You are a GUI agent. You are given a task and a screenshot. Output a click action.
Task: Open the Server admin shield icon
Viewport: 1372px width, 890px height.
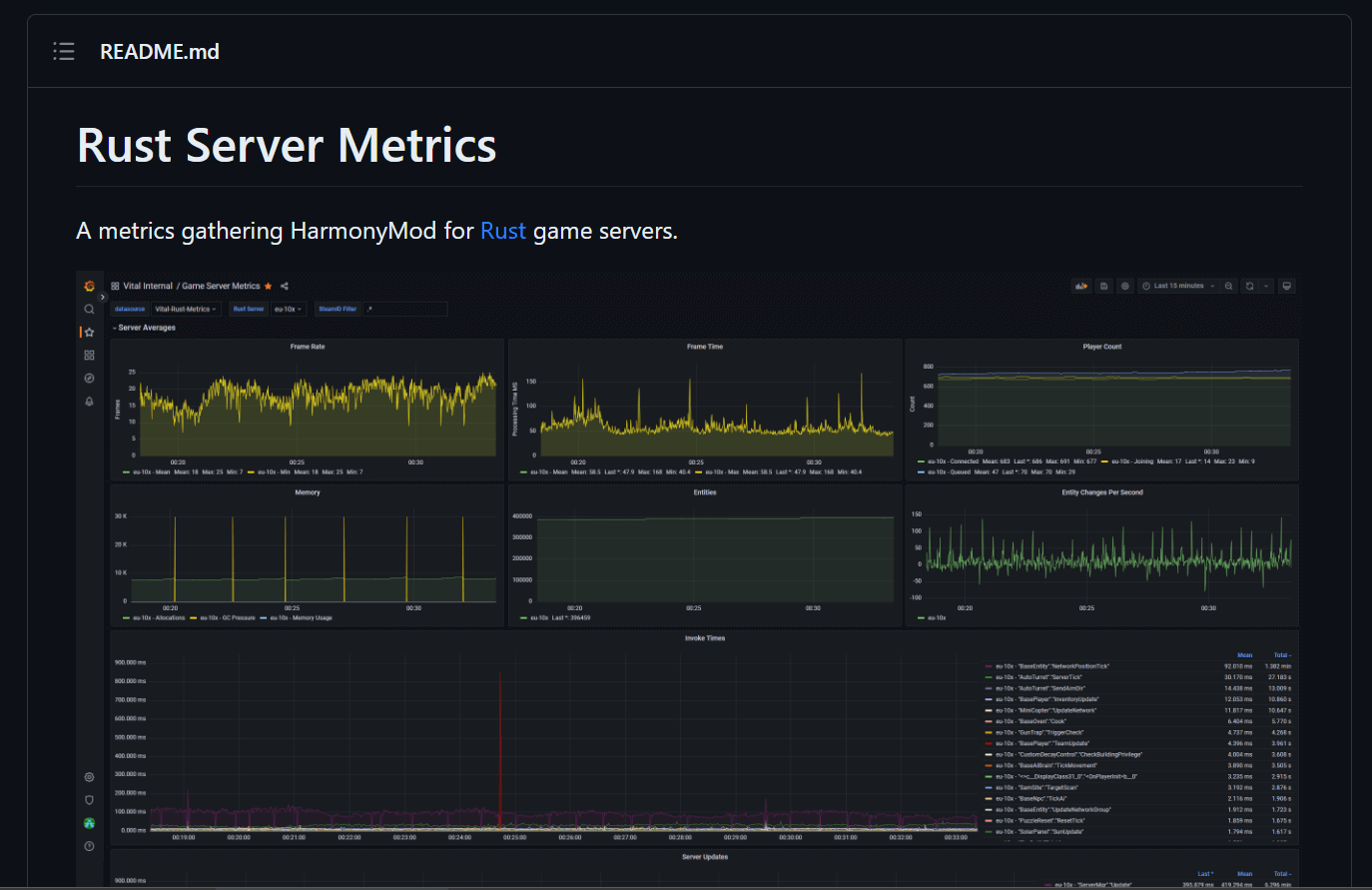coord(89,800)
